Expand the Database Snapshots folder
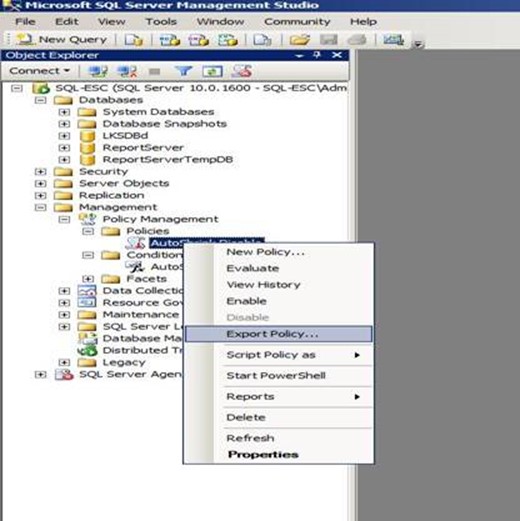This screenshot has width=520, height=521. [64, 124]
